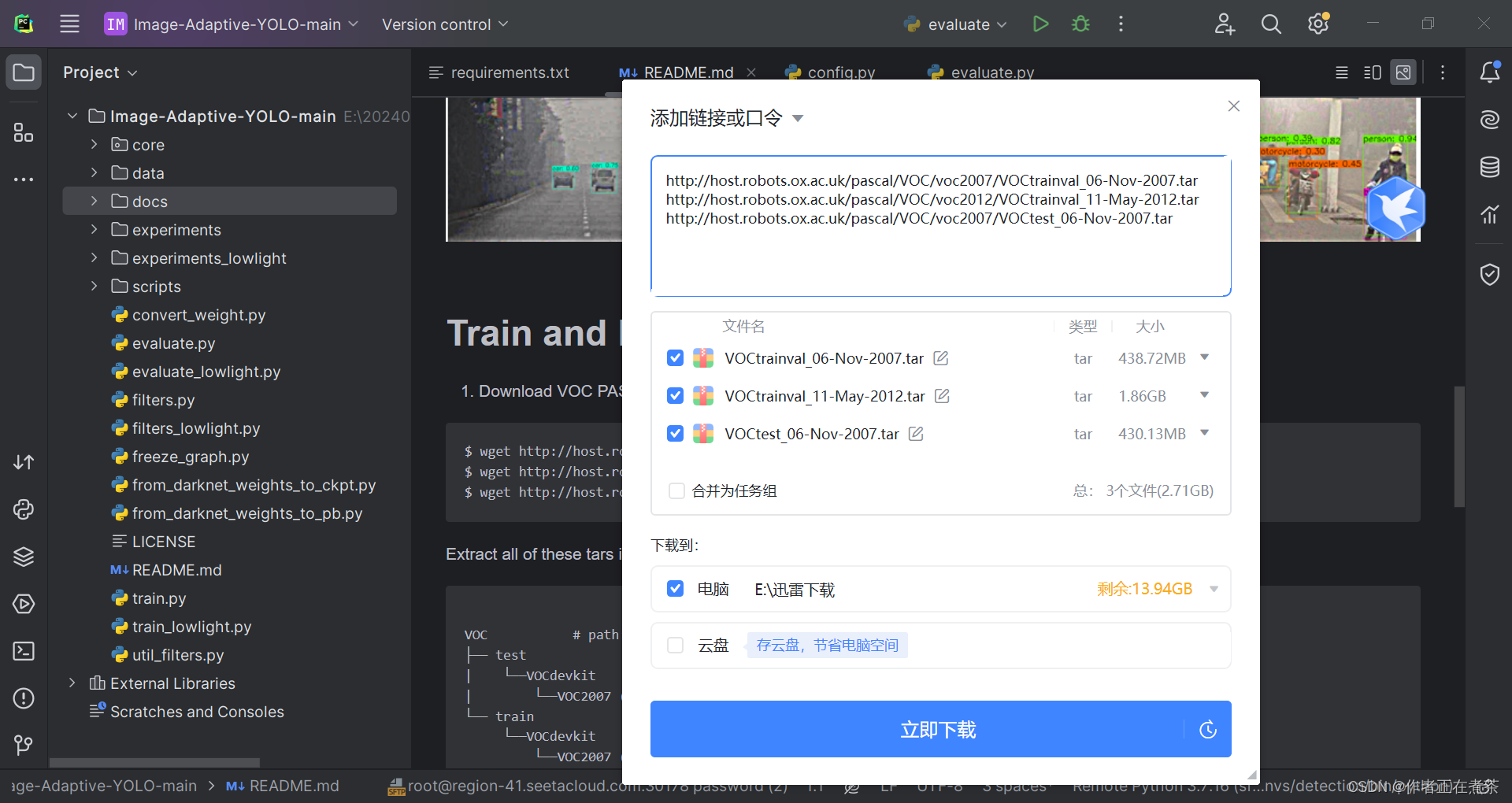Open the Notifications bell
1512x803 pixels.
[1489, 72]
